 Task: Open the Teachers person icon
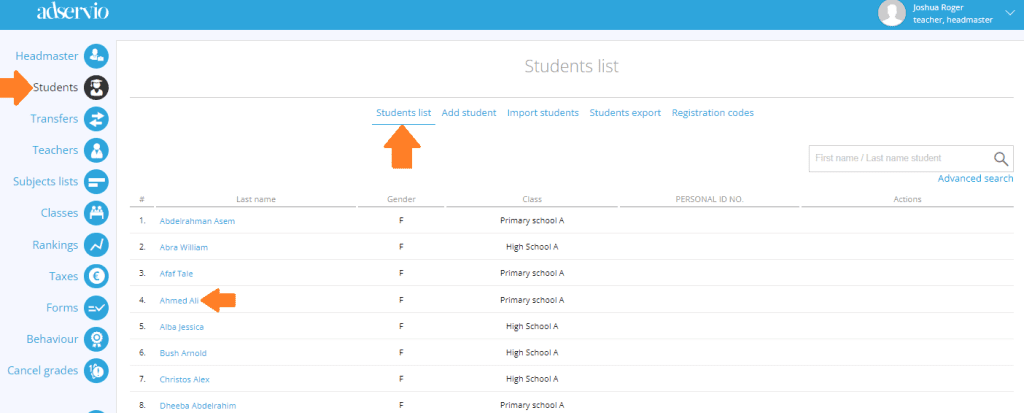96,150
